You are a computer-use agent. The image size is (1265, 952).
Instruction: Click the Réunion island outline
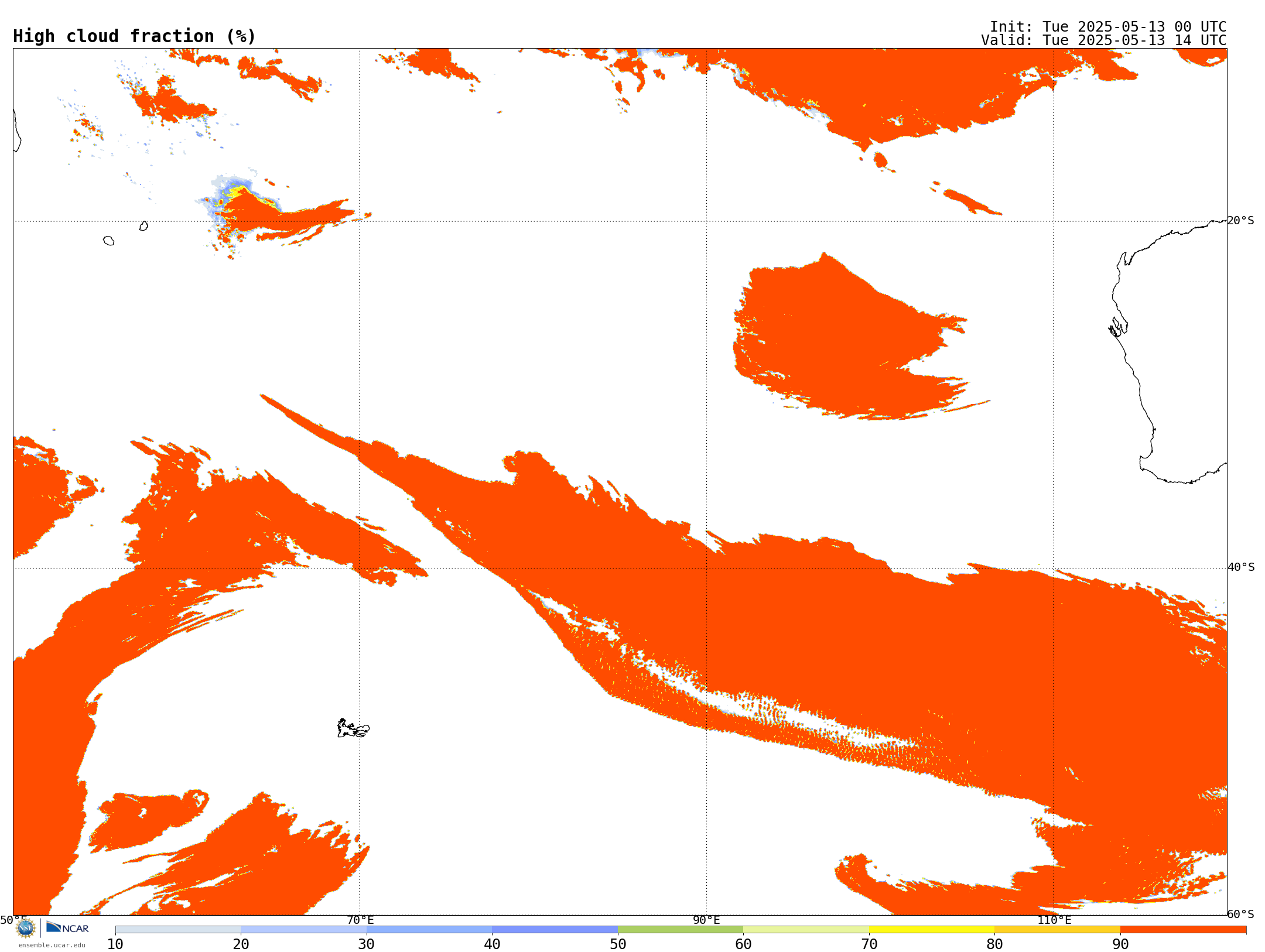(108, 241)
